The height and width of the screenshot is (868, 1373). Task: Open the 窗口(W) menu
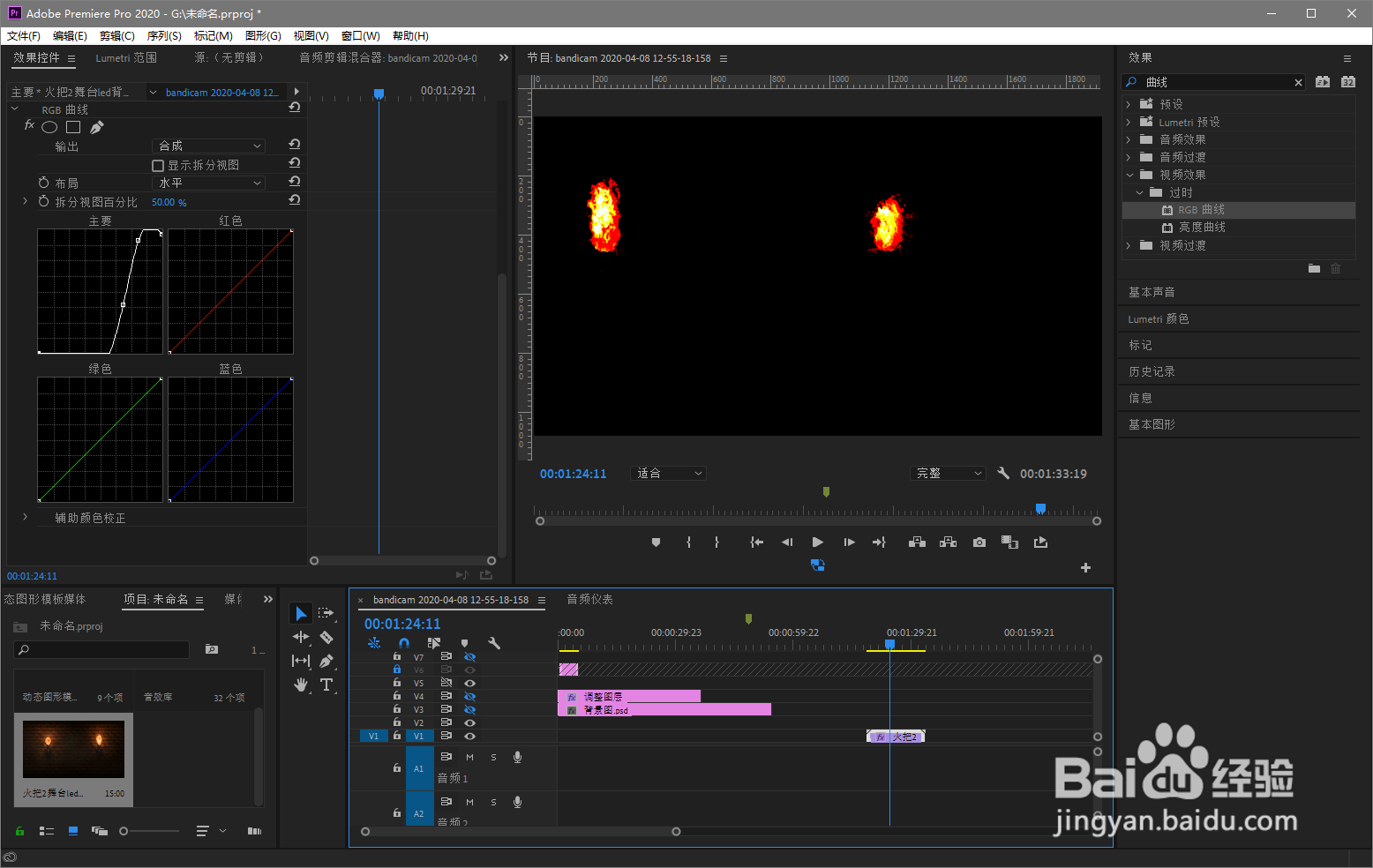click(360, 35)
